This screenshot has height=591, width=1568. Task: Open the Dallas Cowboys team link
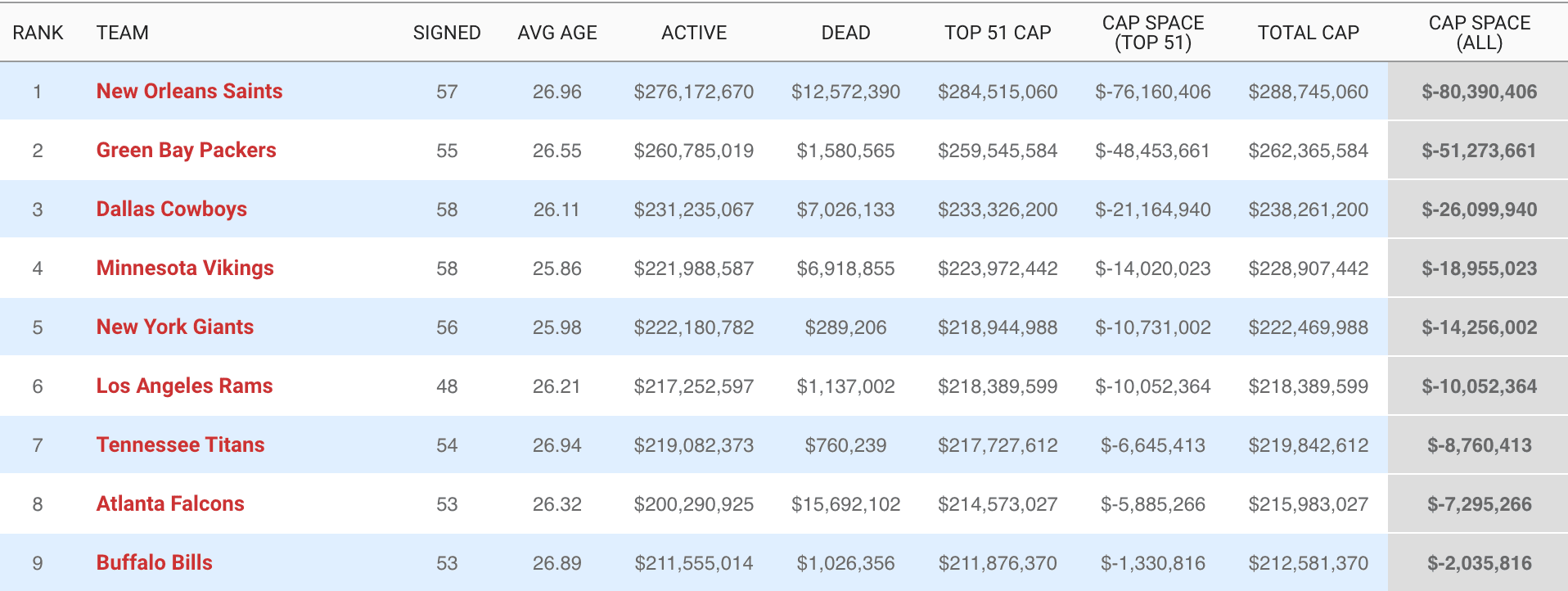click(171, 209)
